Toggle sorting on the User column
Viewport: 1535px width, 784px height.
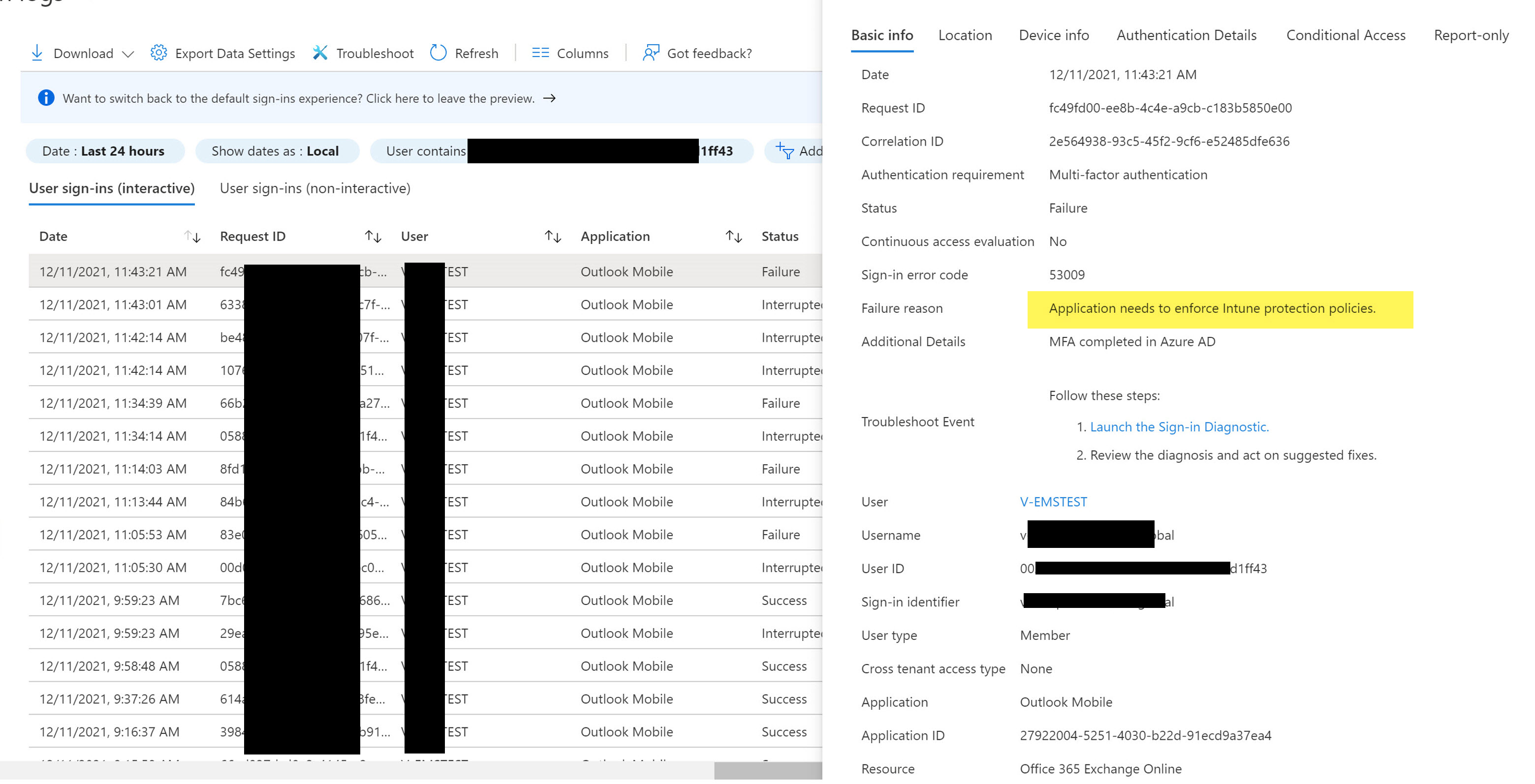[553, 236]
